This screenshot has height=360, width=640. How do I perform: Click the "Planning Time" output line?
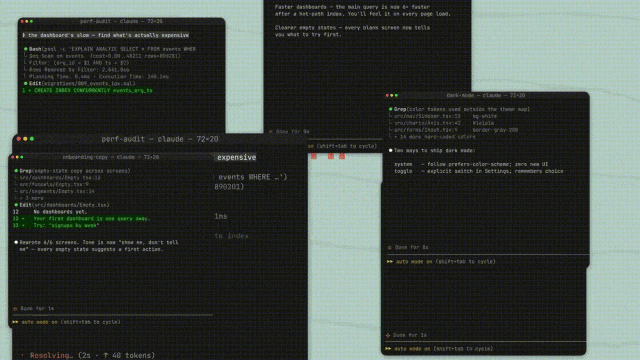coord(96,77)
